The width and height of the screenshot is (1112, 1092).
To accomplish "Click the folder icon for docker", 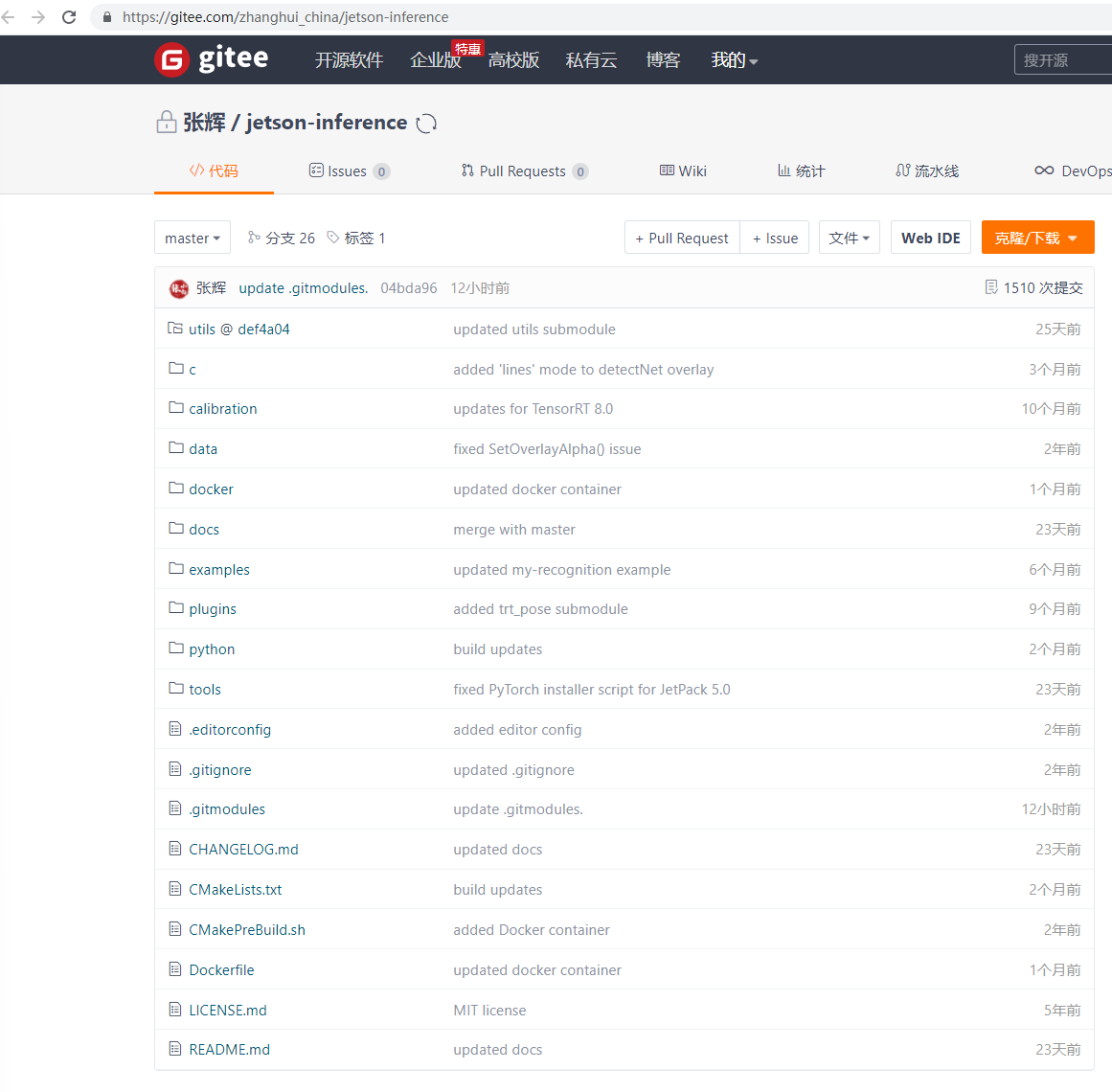I will pos(176,488).
